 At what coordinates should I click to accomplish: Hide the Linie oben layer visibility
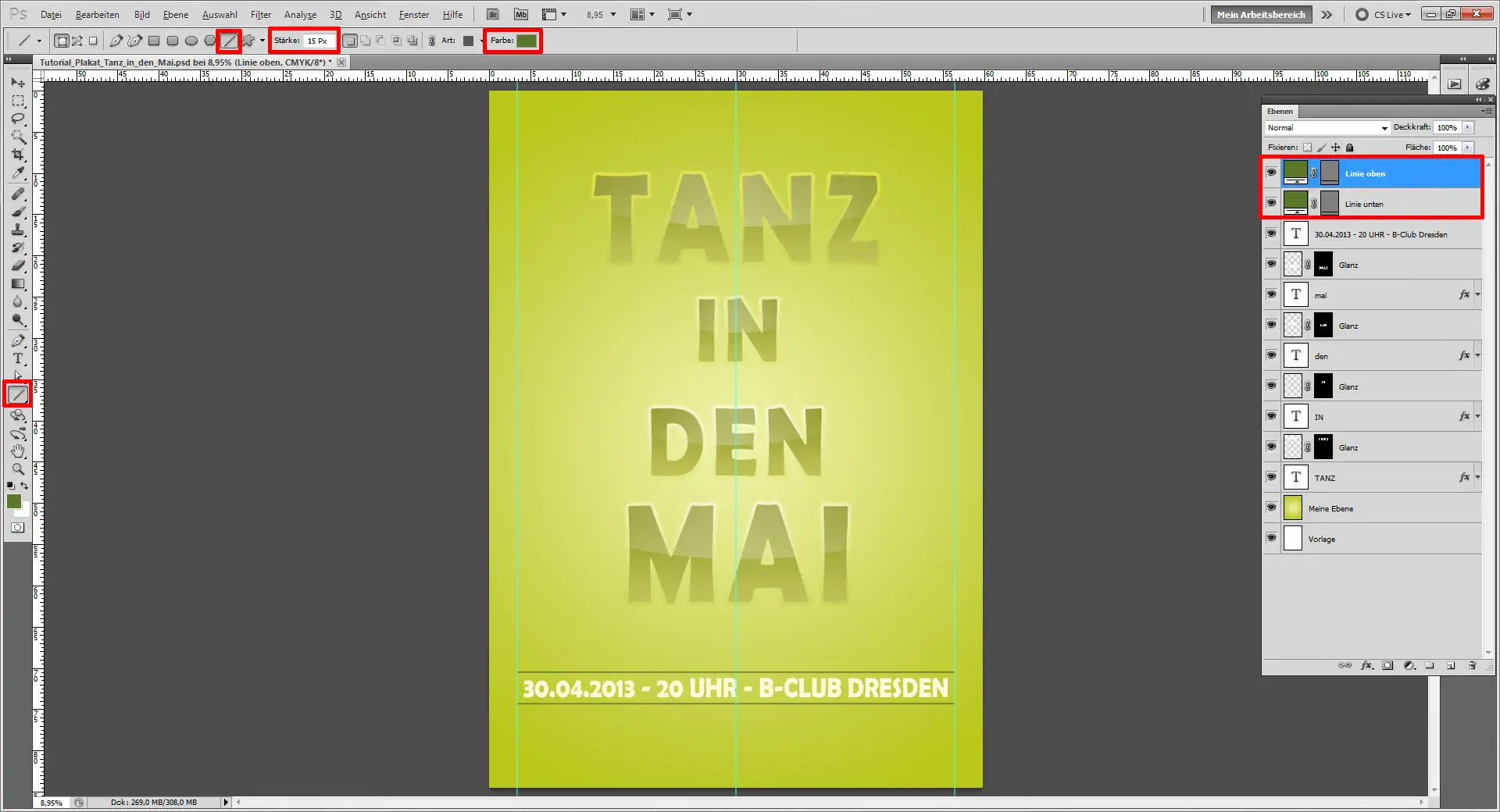click(1272, 173)
